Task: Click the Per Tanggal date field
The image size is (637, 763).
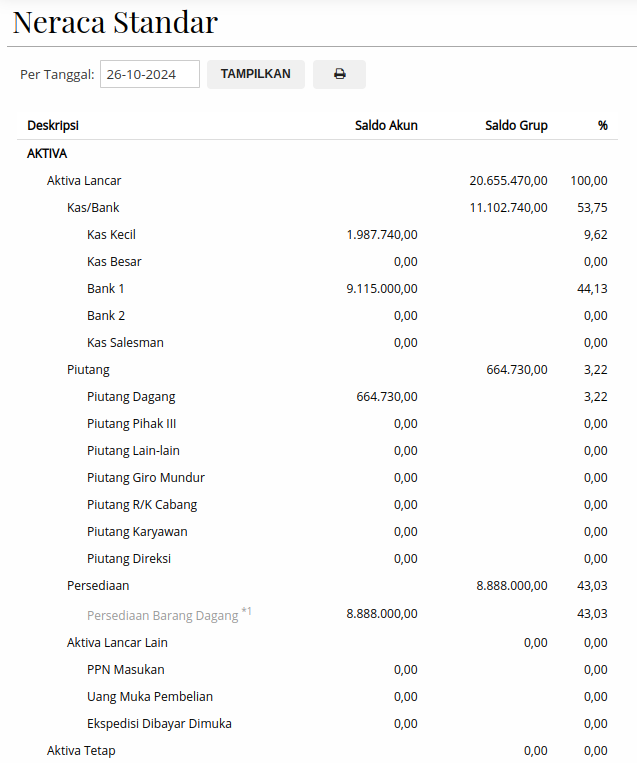Action: point(150,74)
